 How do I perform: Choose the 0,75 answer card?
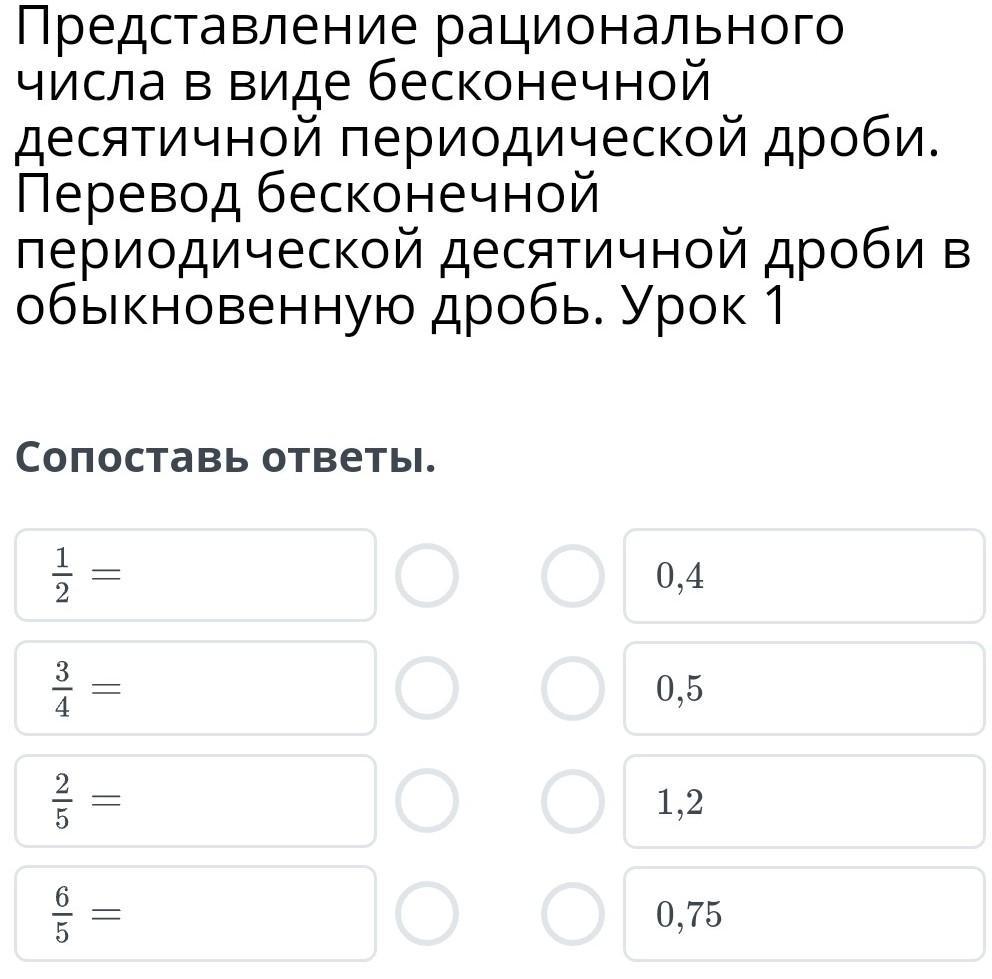(804, 914)
